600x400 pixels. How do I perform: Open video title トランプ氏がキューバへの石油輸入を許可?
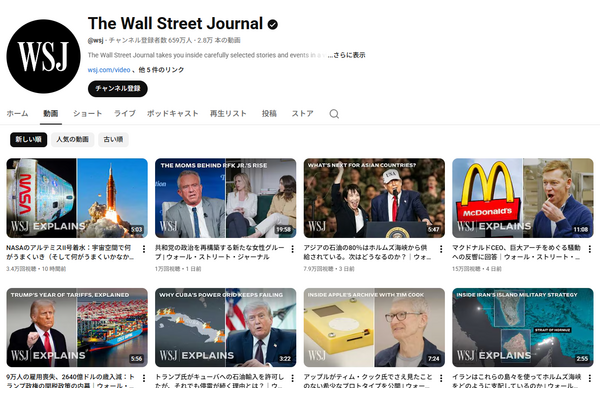coord(220,381)
